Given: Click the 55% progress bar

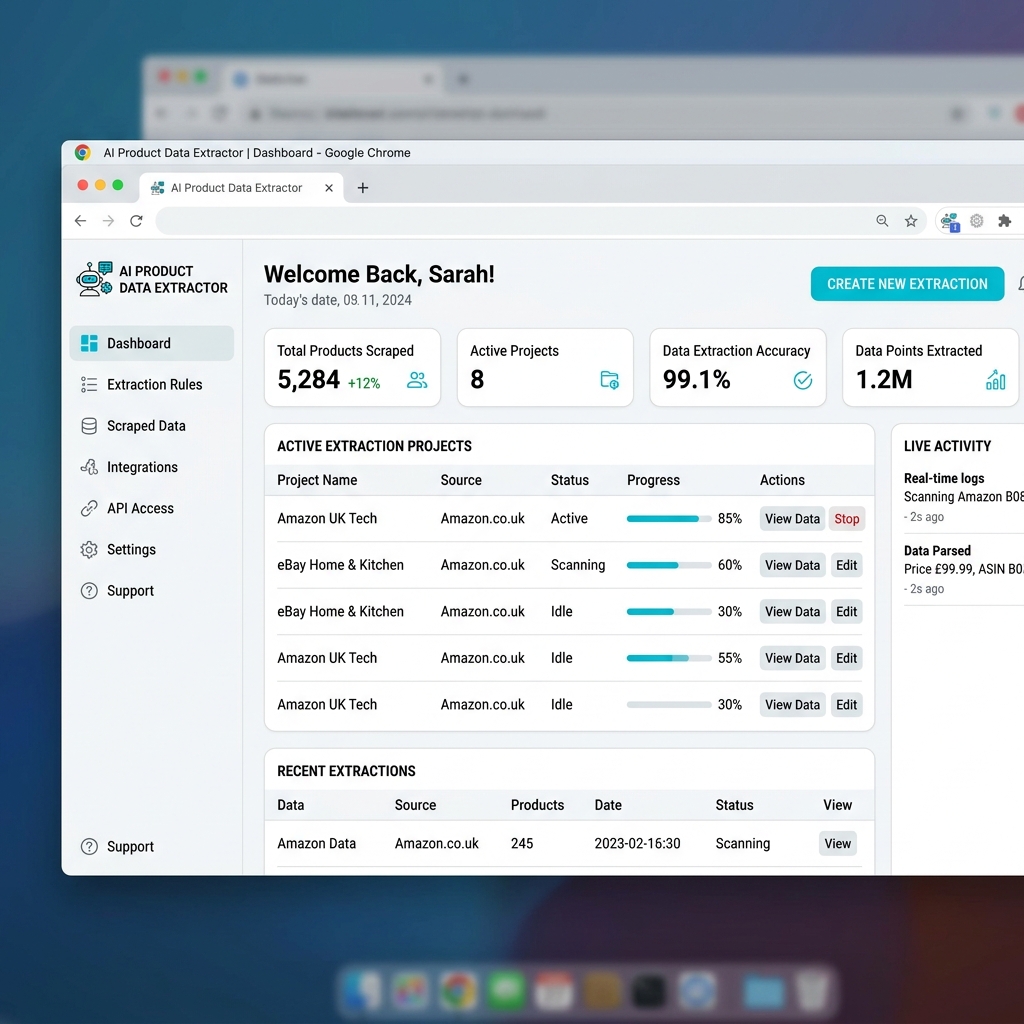Looking at the screenshot, I should 669,658.
